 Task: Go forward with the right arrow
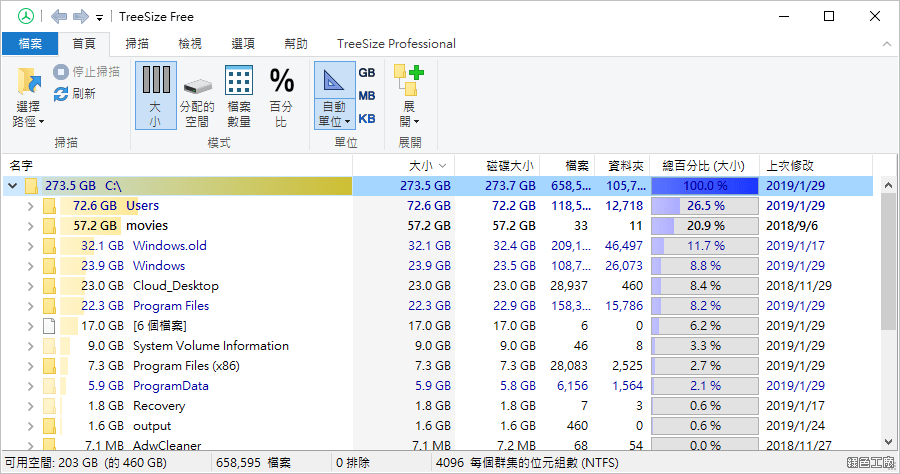tap(81, 17)
